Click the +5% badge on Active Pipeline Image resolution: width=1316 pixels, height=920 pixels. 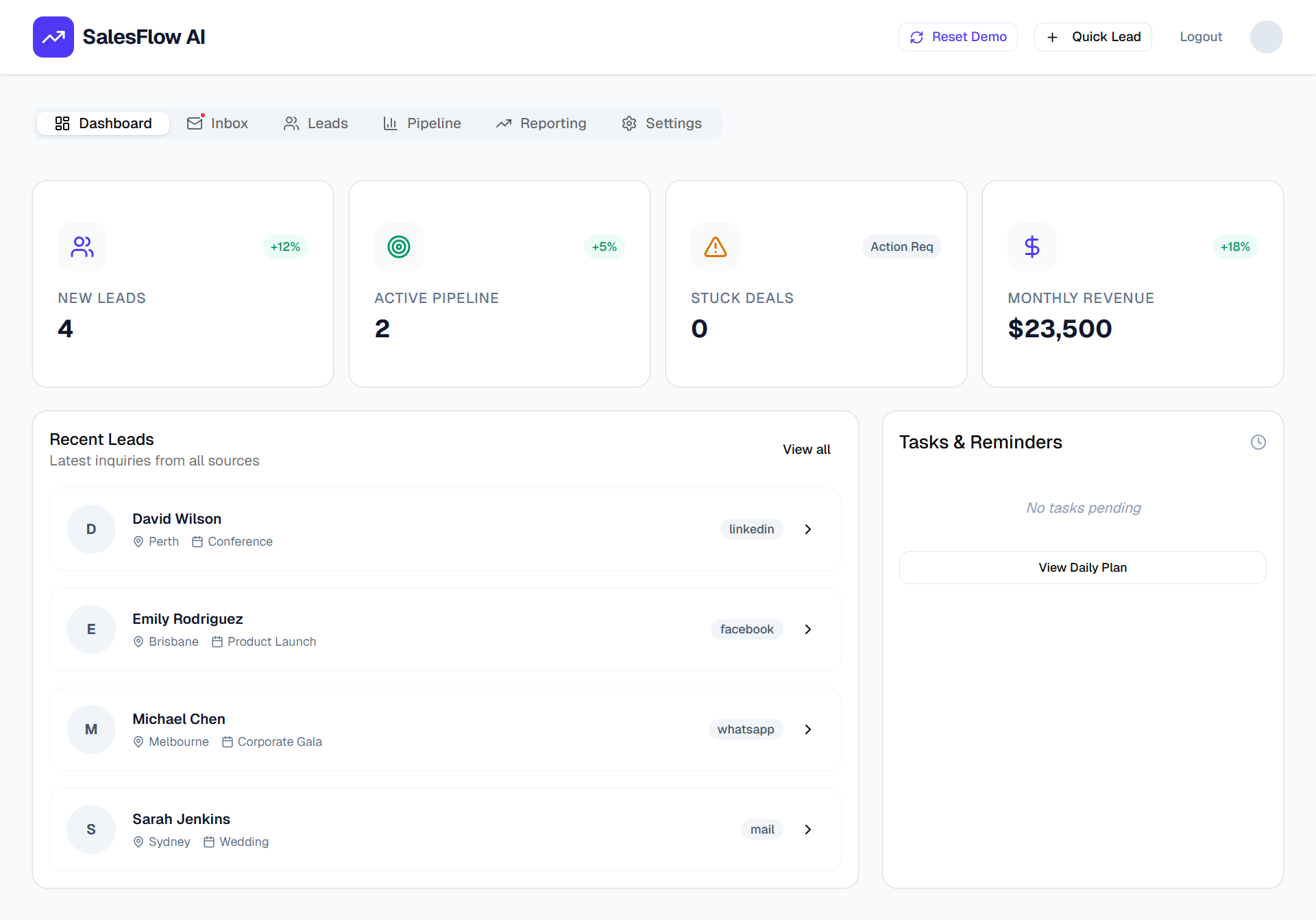point(605,247)
